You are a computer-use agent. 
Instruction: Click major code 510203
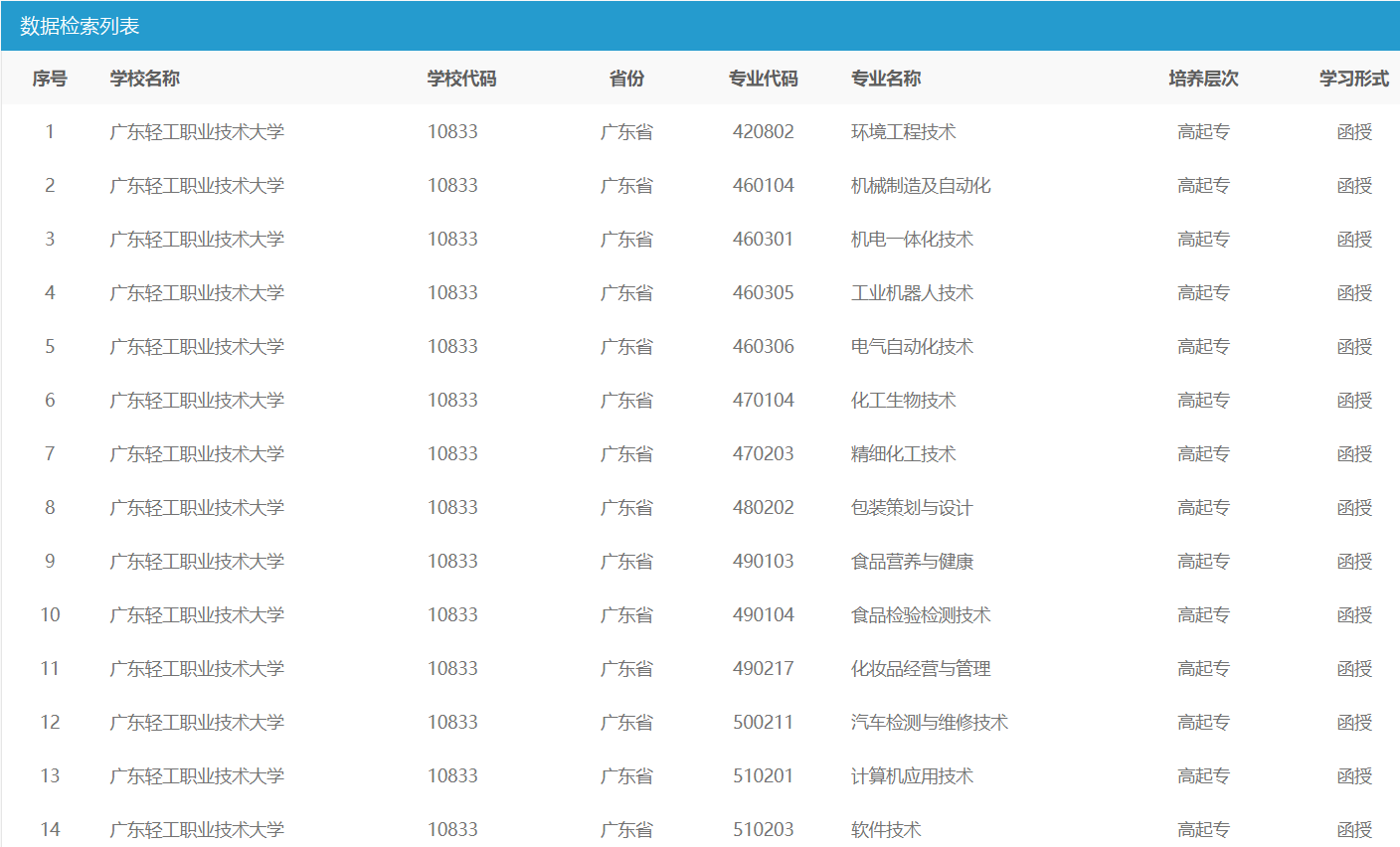coord(764,830)
